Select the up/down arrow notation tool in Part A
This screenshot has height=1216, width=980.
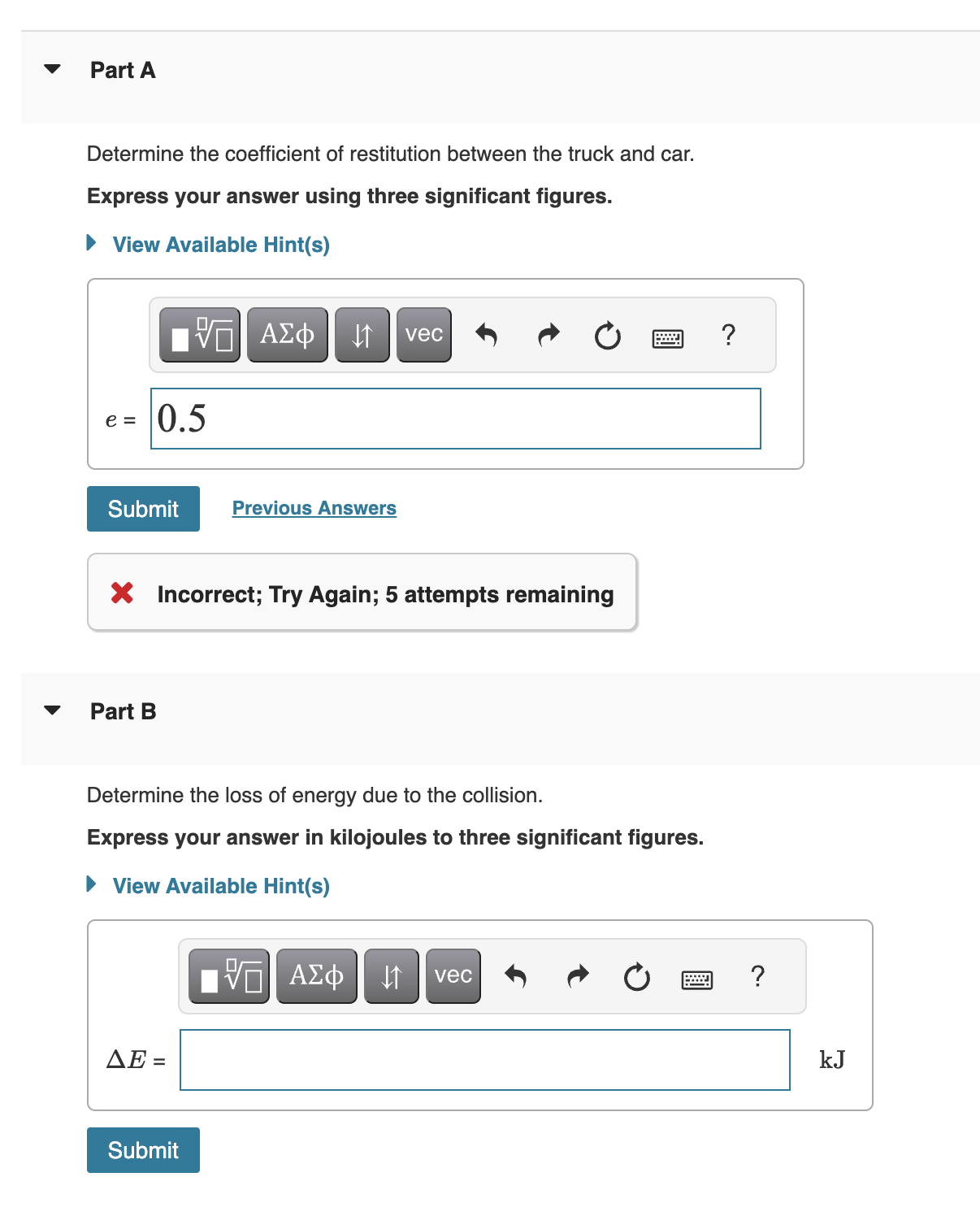(361, 333)
